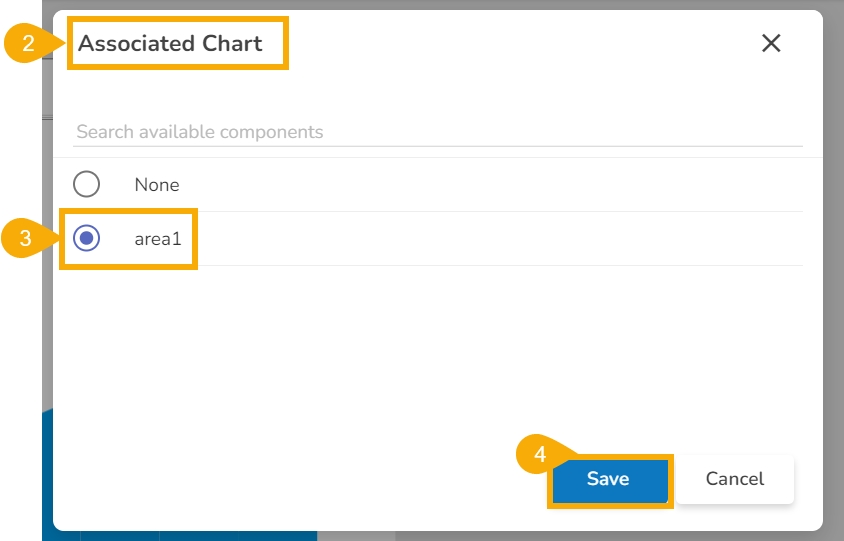Close the Associated Chart dialog
The width and height of the screenshot is (844, 541).
pos(771,43)
